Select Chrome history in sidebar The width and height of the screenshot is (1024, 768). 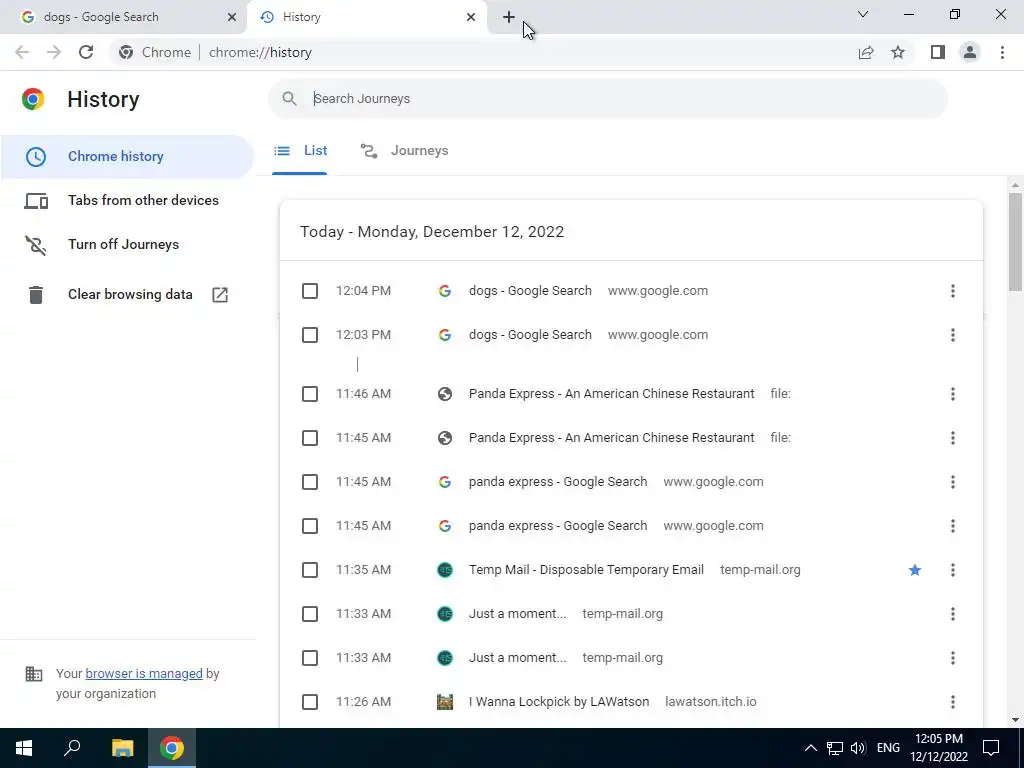coord(127,157)
